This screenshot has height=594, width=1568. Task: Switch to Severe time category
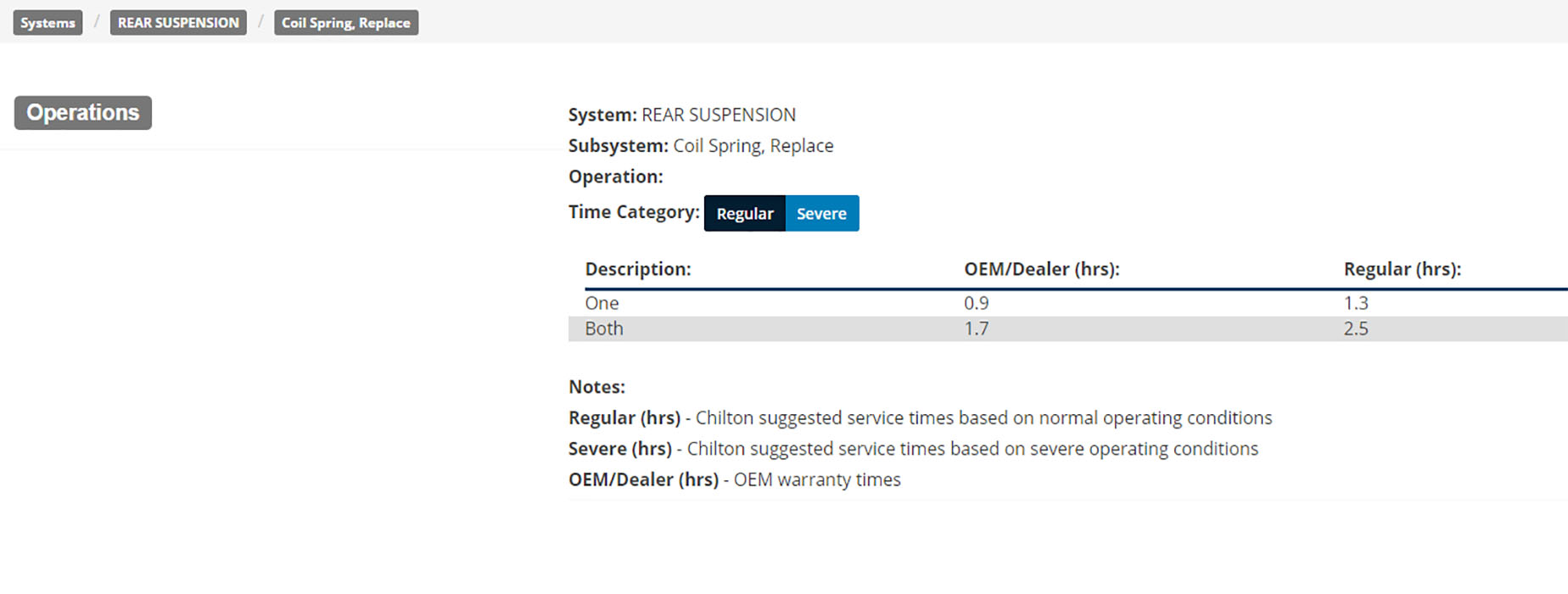821,213
